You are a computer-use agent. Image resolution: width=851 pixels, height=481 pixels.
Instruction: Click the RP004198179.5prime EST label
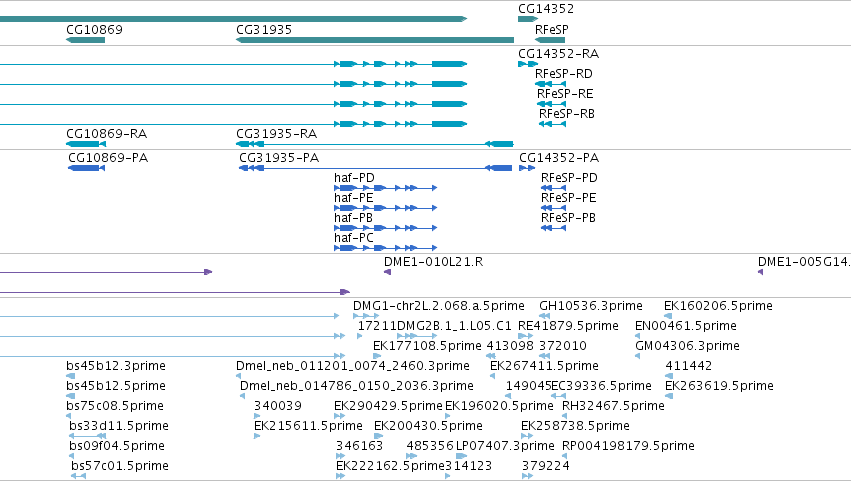628,446
